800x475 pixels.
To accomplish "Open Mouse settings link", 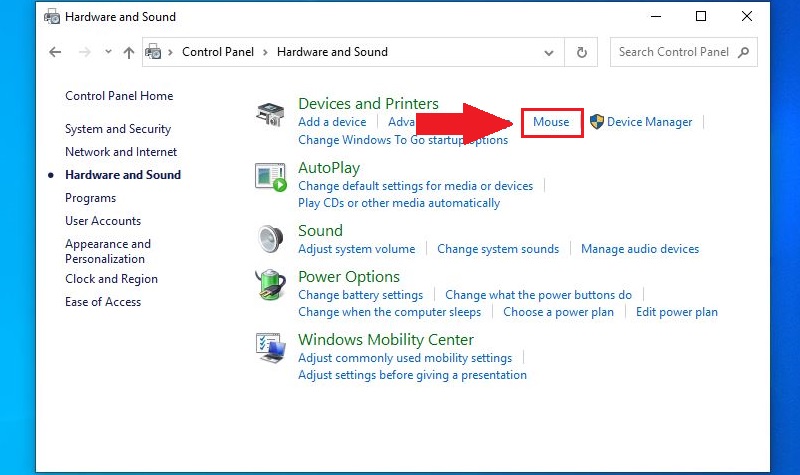I will pos(551,122).
